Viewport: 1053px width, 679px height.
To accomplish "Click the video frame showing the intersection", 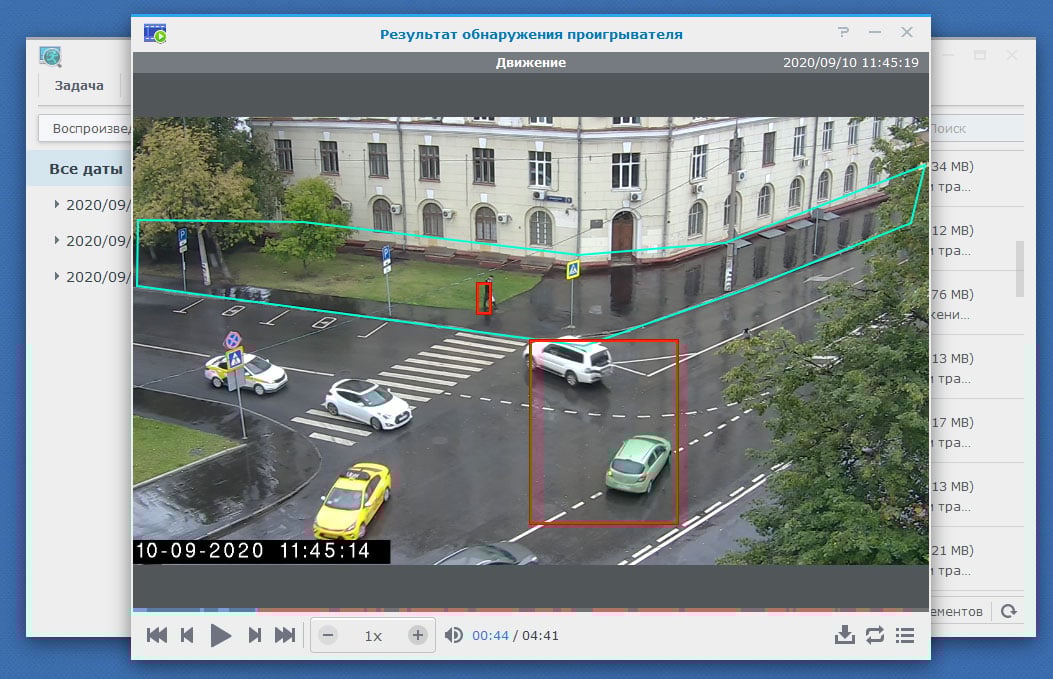I will (530, 340).
